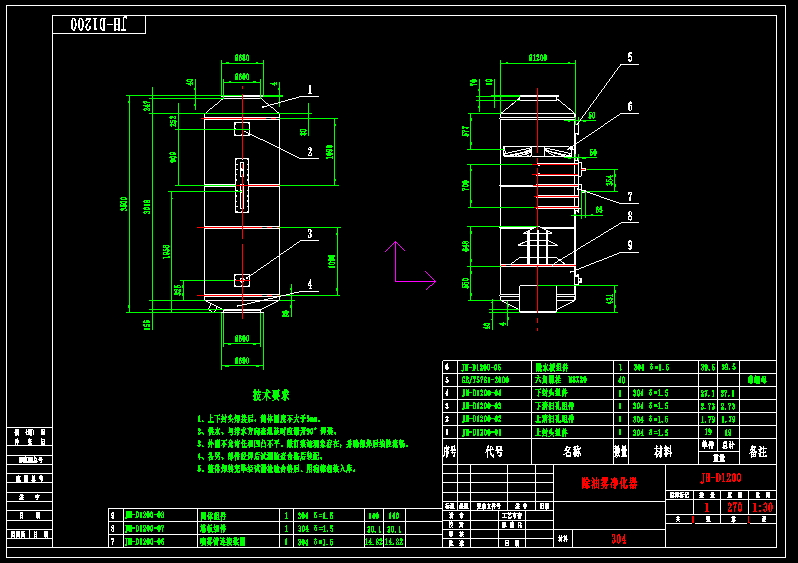Click the 技术要求 heading

coord(271,395)
